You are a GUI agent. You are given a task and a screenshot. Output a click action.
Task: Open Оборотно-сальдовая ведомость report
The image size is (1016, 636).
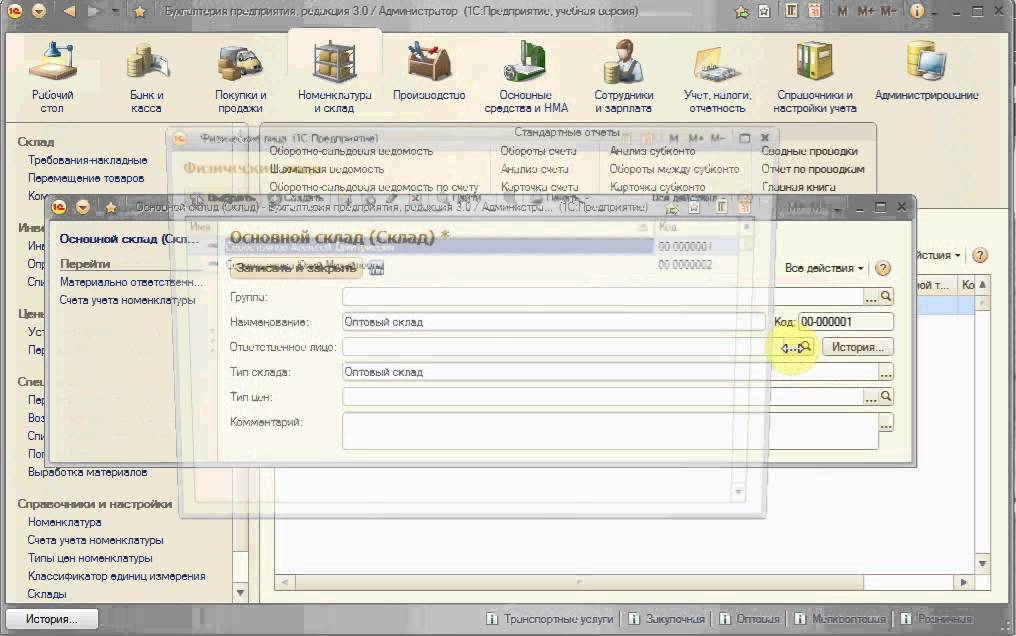351,151
